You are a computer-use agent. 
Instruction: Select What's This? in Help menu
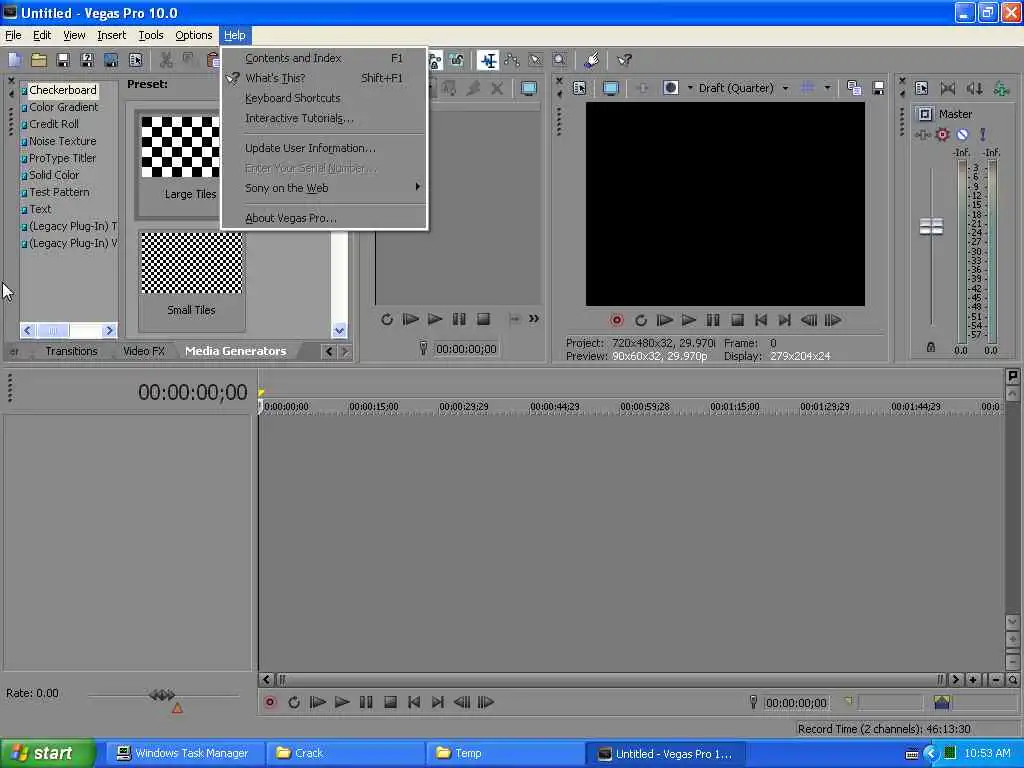point(324,78)
